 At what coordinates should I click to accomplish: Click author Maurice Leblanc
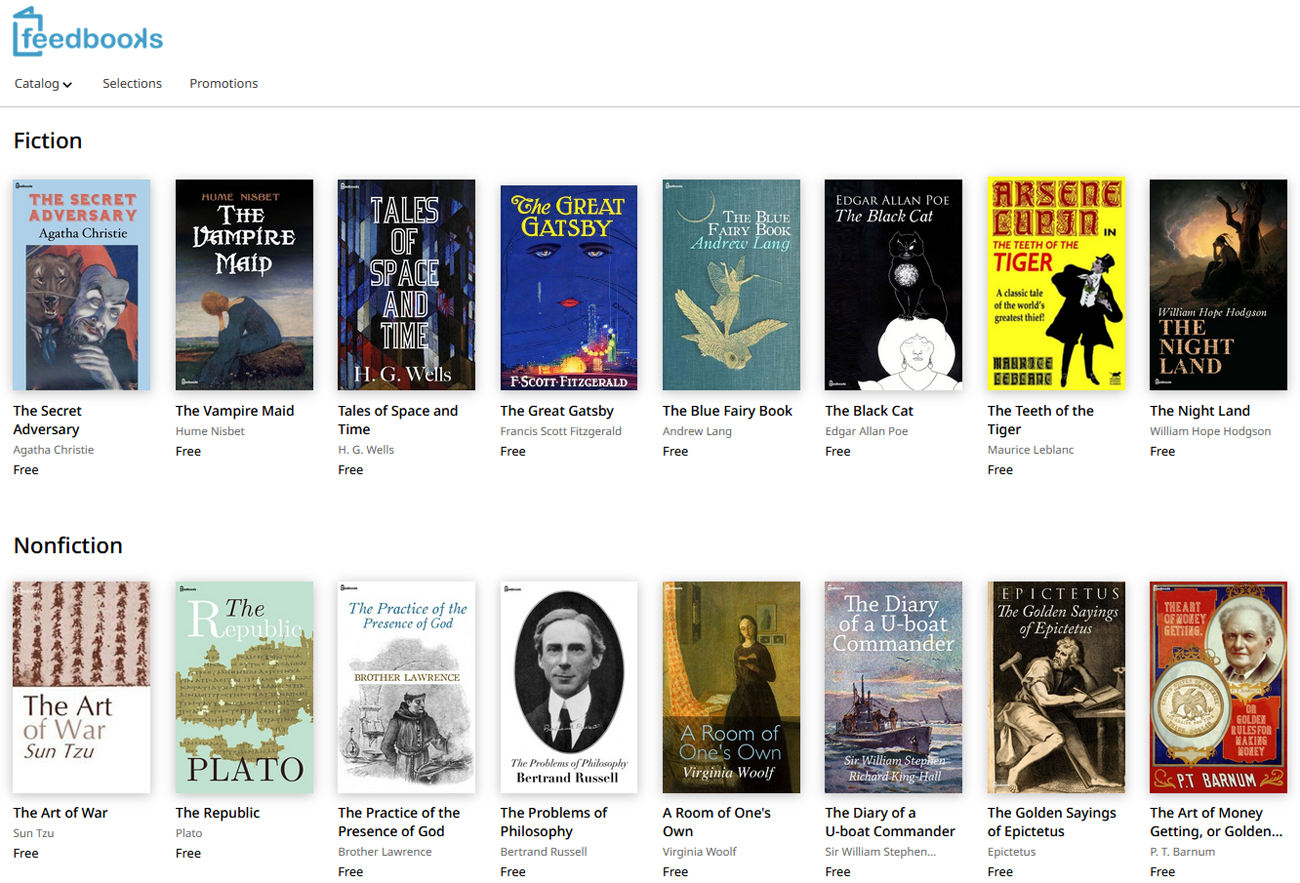point(1030,450)
